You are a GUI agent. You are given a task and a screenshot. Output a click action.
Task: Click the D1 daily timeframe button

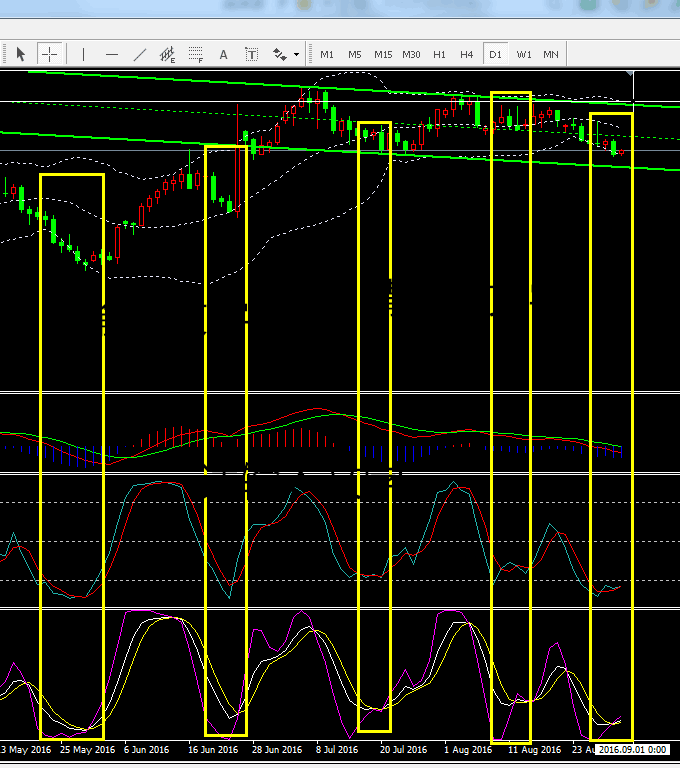point(495,54)
